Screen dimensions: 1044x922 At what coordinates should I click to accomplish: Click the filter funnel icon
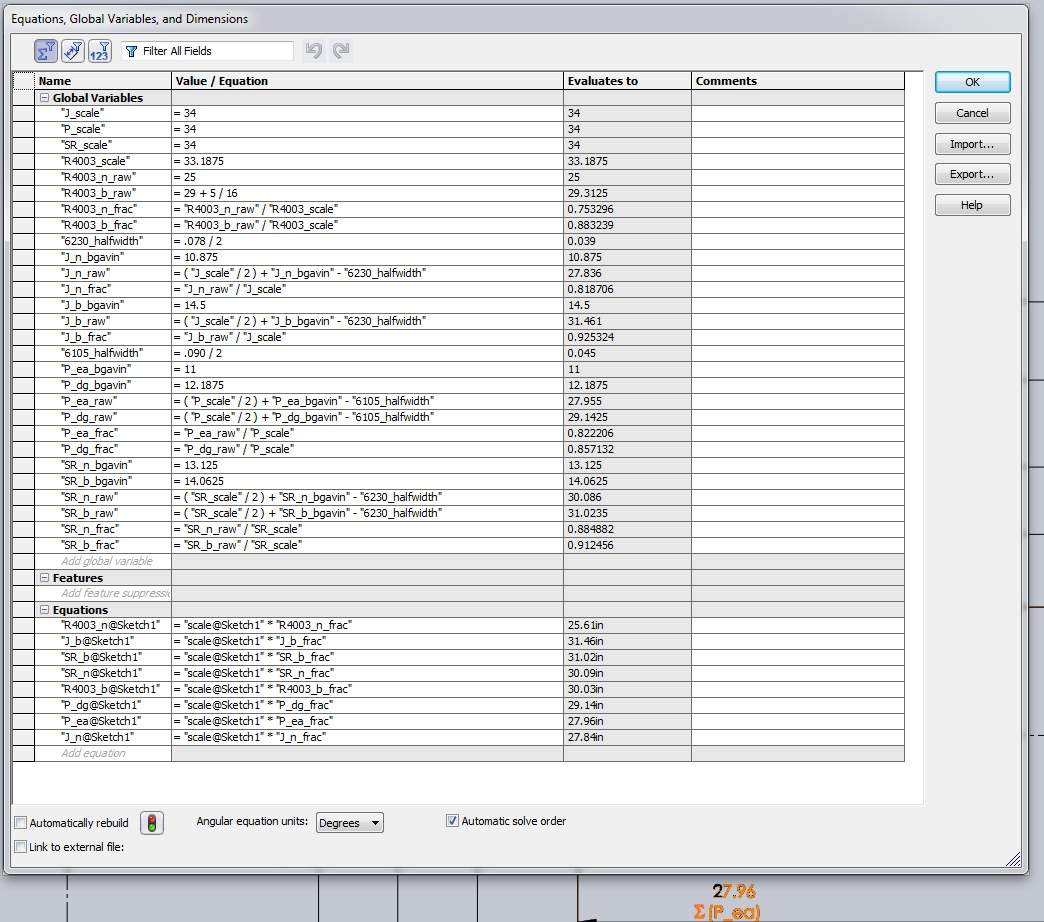[132, 51]
